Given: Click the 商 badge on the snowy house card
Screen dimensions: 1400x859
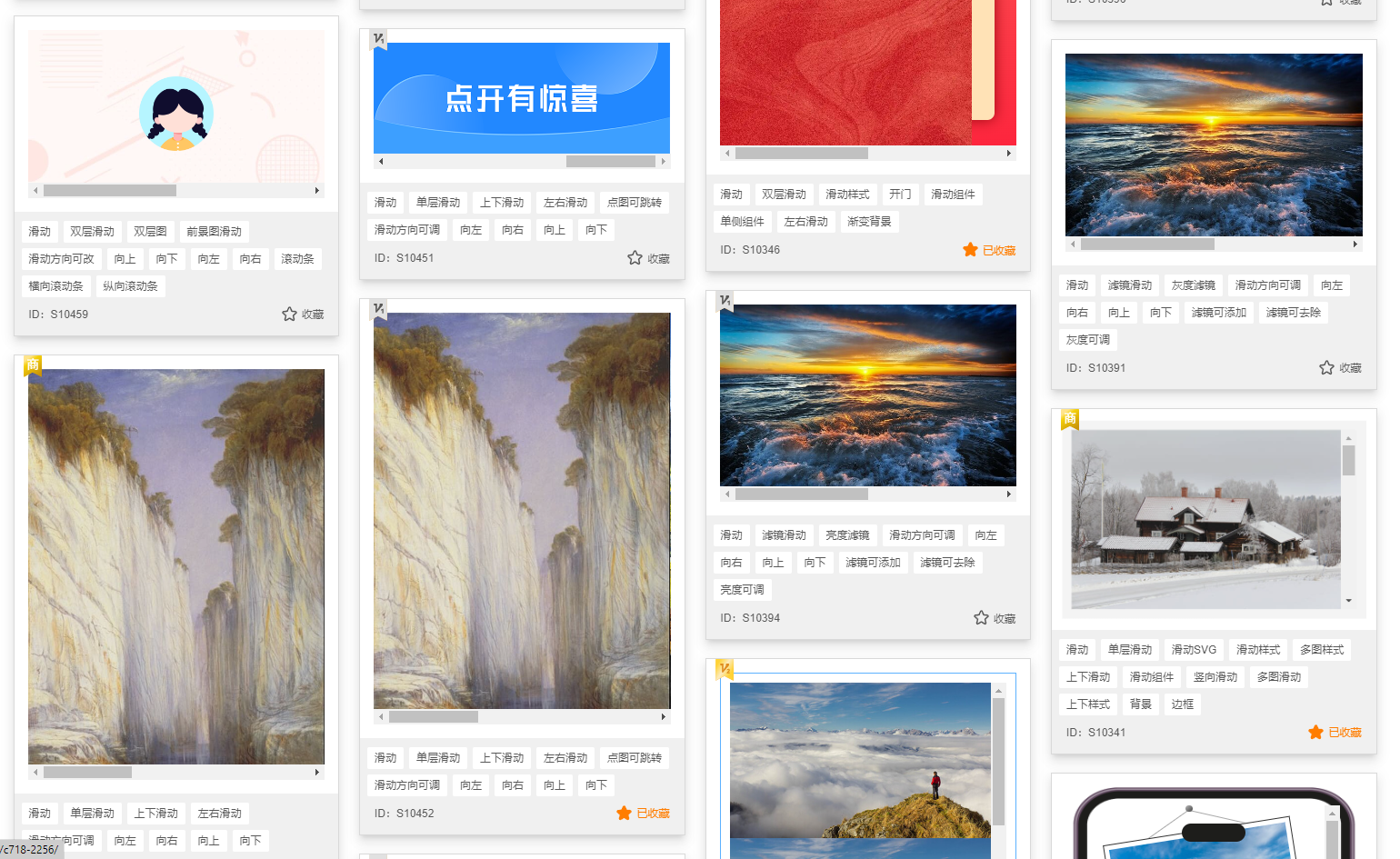Looking at the screenshot, I should click(1069, 419).
